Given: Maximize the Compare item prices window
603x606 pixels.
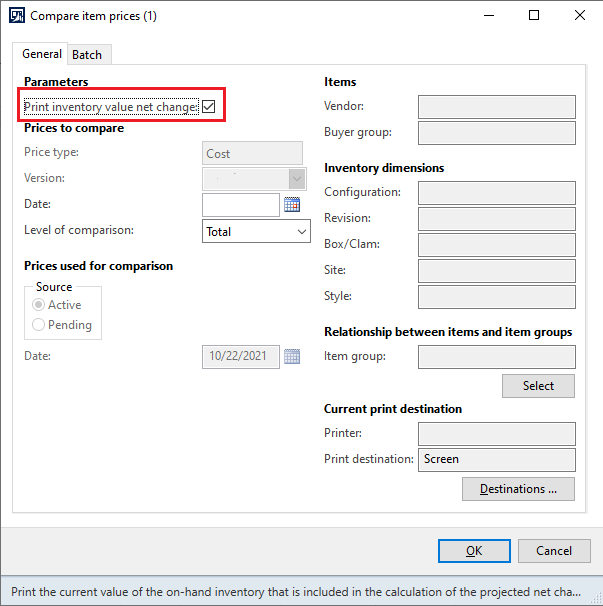Looking at the screenshot, I should pos(534,16).
